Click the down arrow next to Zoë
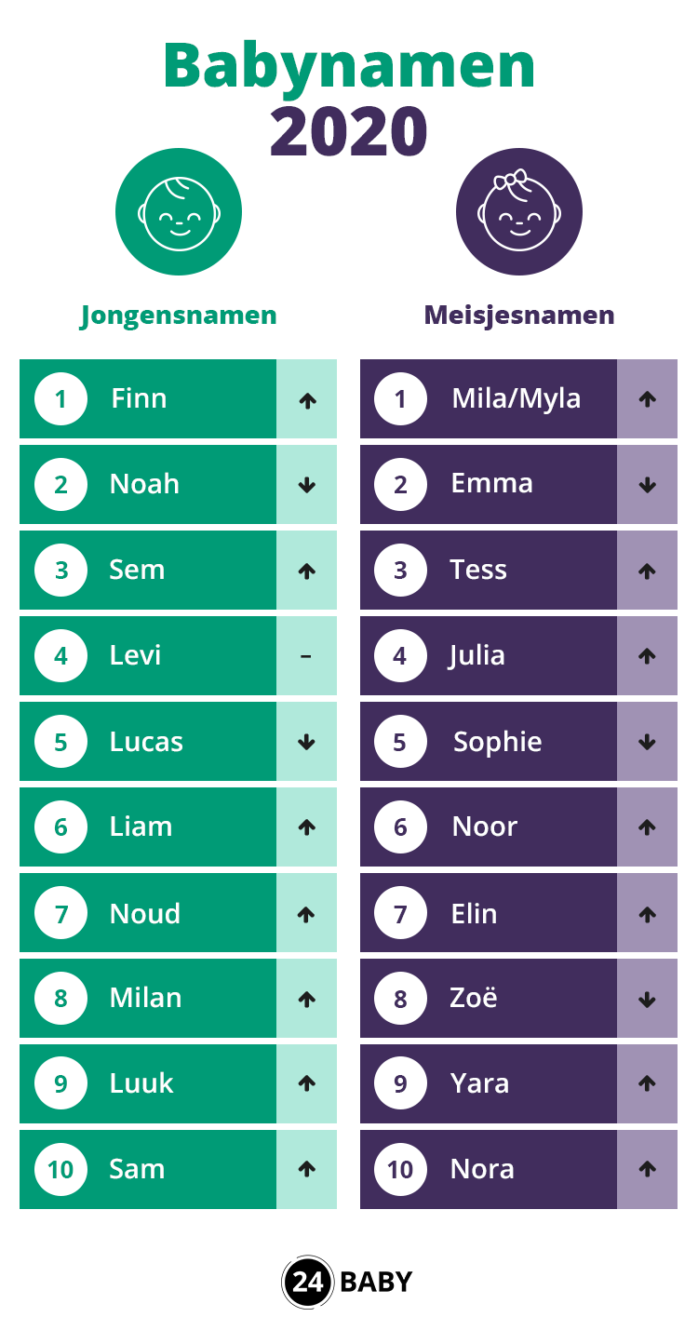 (x=647, y=999)
